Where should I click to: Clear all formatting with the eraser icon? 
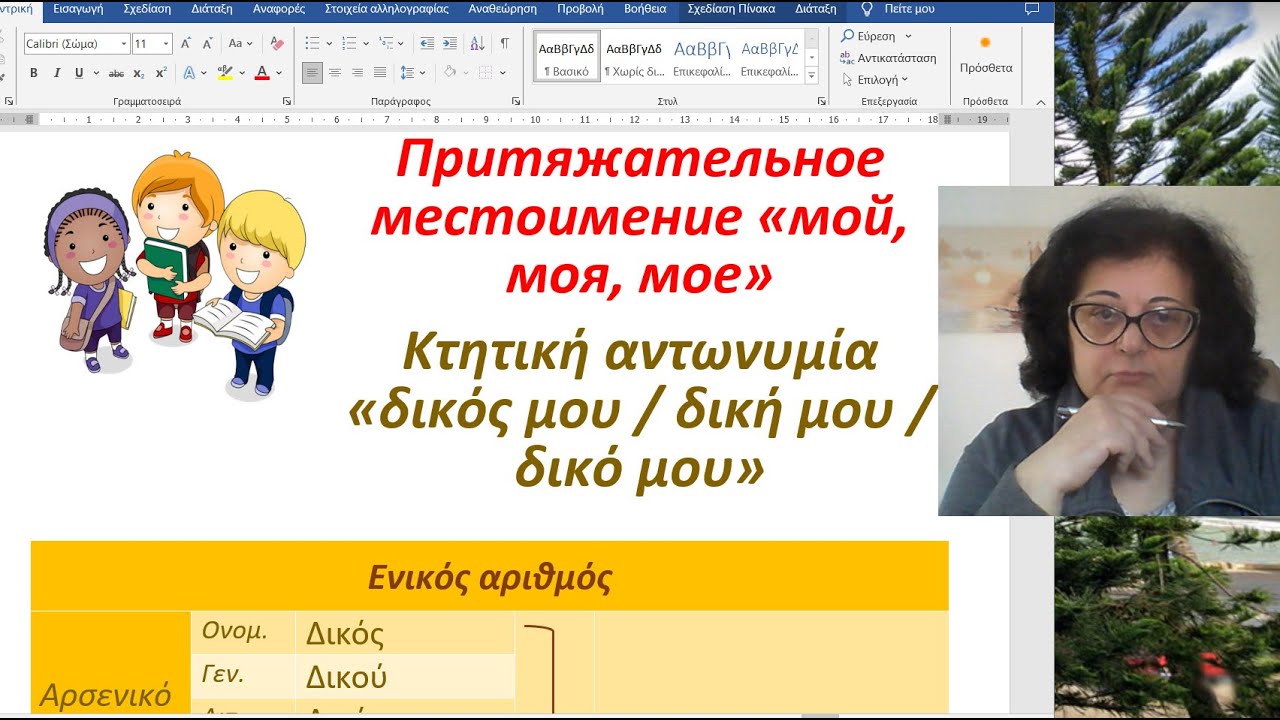pyautogui.click(x=277, y=44)
